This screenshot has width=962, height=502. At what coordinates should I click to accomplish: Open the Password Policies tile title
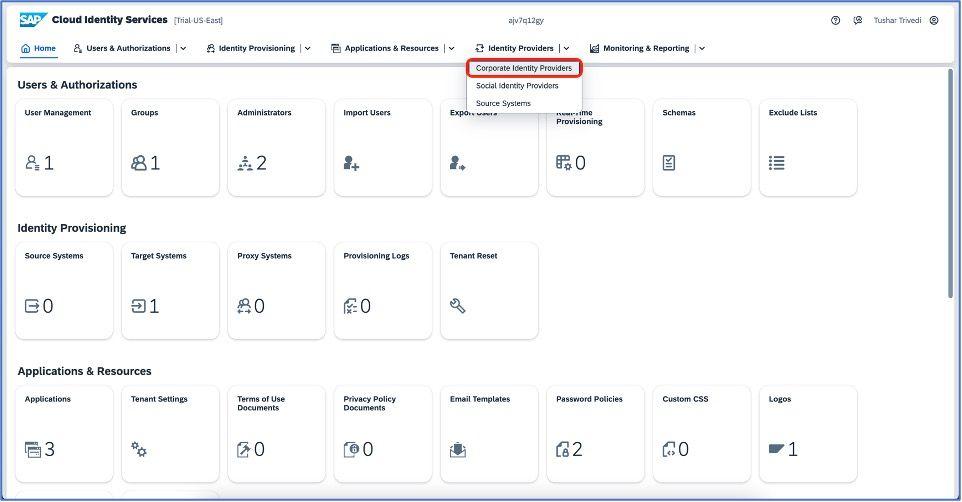click(589, 399)
